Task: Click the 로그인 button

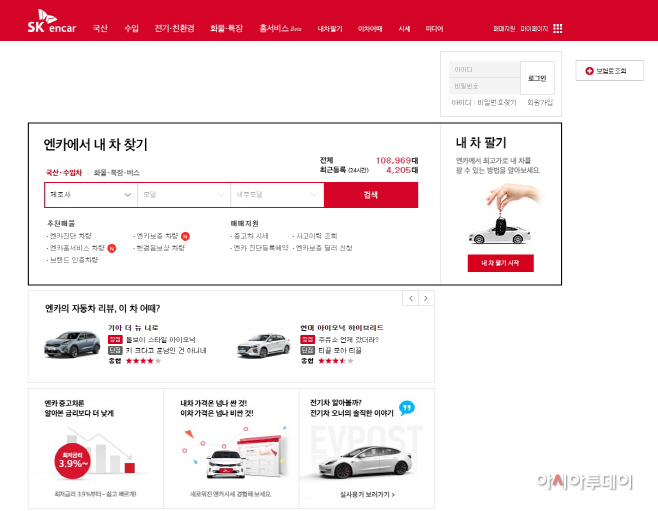Action: pyautogui.click(x=537, y=78)
